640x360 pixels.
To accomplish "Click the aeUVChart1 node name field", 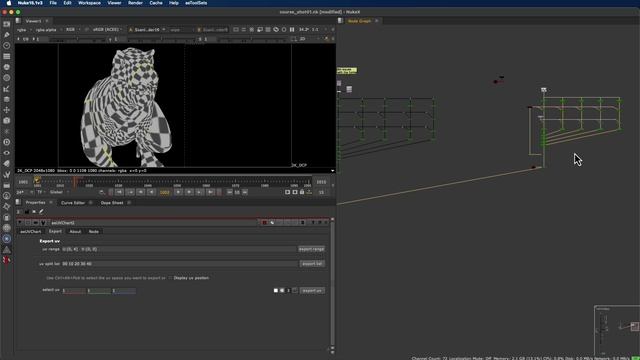I will tap(153, 223).
